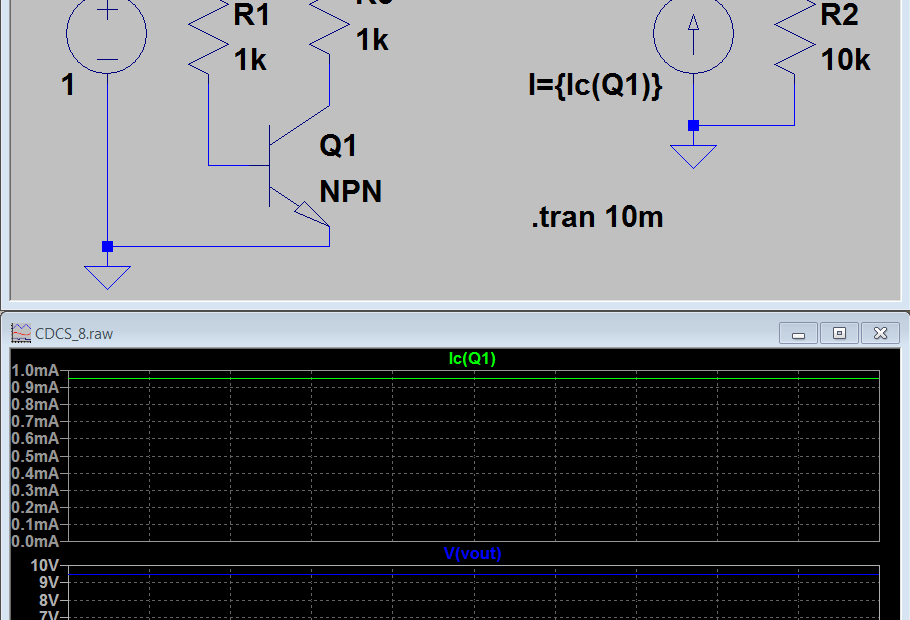The image size is (910, 620).
Task: Click the ground symbol under the voltage source
Action: click(x=107, y=277)
